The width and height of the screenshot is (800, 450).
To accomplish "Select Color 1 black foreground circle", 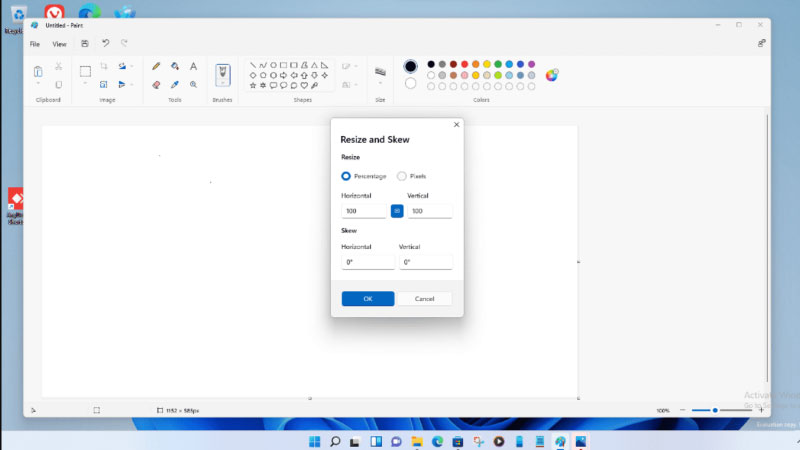I will click(410, 66).
